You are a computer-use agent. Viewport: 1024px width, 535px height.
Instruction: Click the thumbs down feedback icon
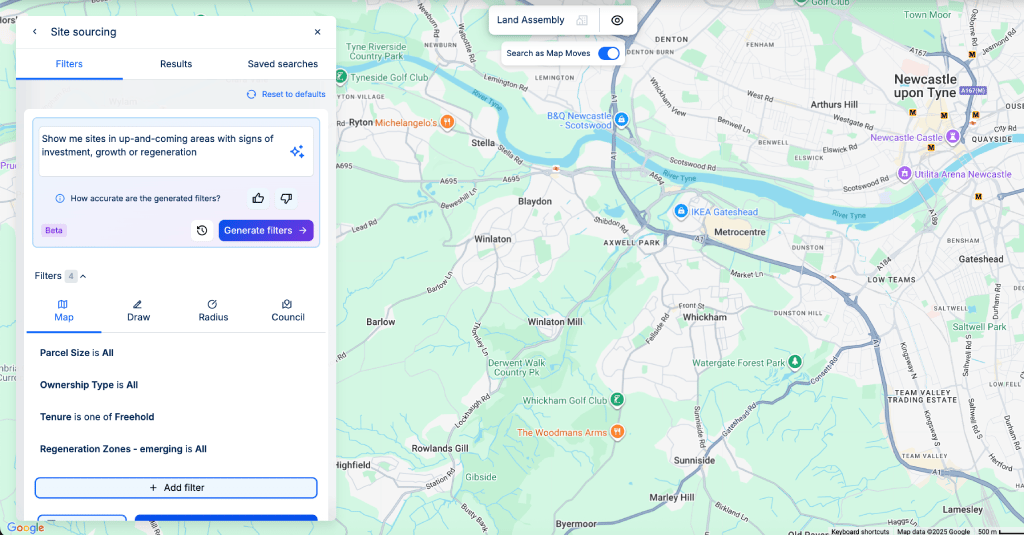[x=286, y=198]
